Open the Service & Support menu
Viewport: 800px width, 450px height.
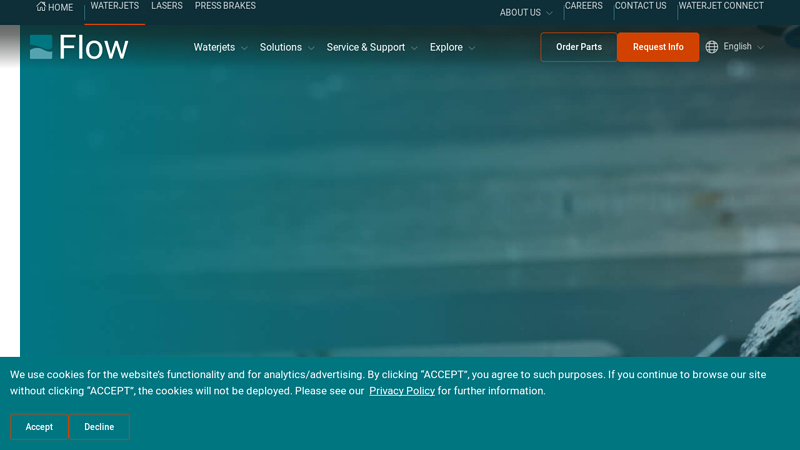[371, 47]
